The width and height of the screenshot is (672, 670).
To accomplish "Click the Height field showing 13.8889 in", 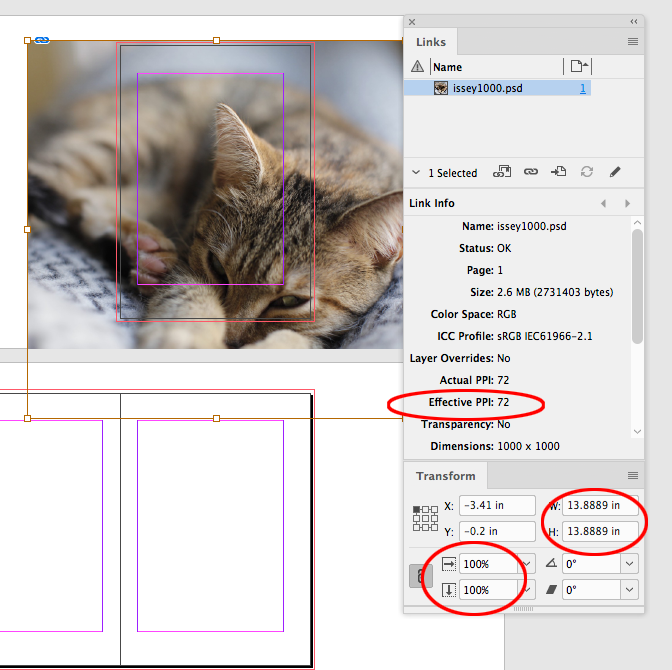I will [x=600, y=531].
